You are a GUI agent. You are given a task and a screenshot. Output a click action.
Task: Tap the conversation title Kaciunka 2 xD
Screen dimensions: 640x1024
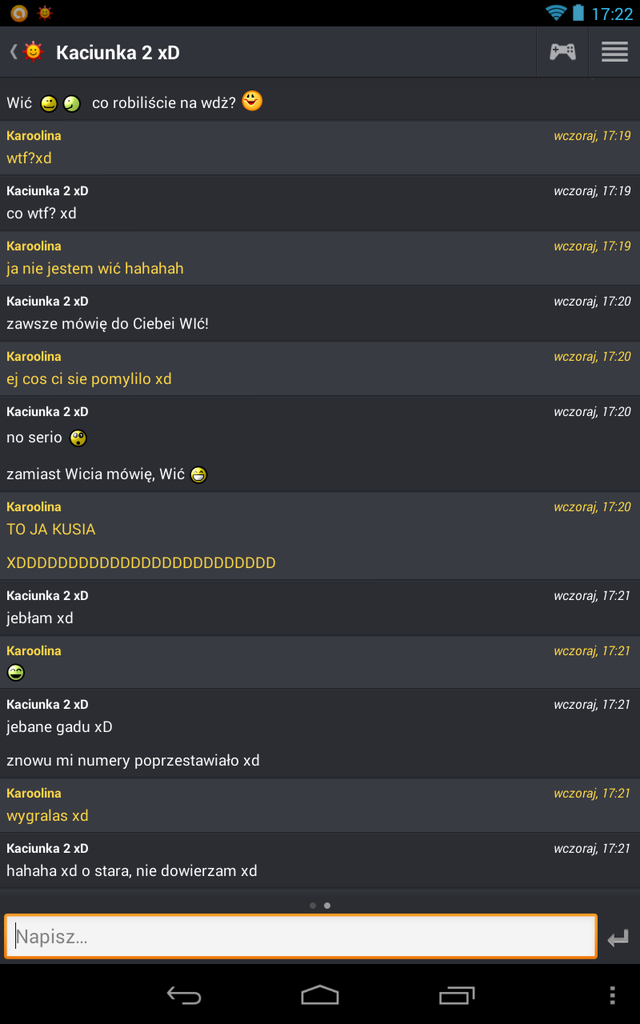coord(118,52)
